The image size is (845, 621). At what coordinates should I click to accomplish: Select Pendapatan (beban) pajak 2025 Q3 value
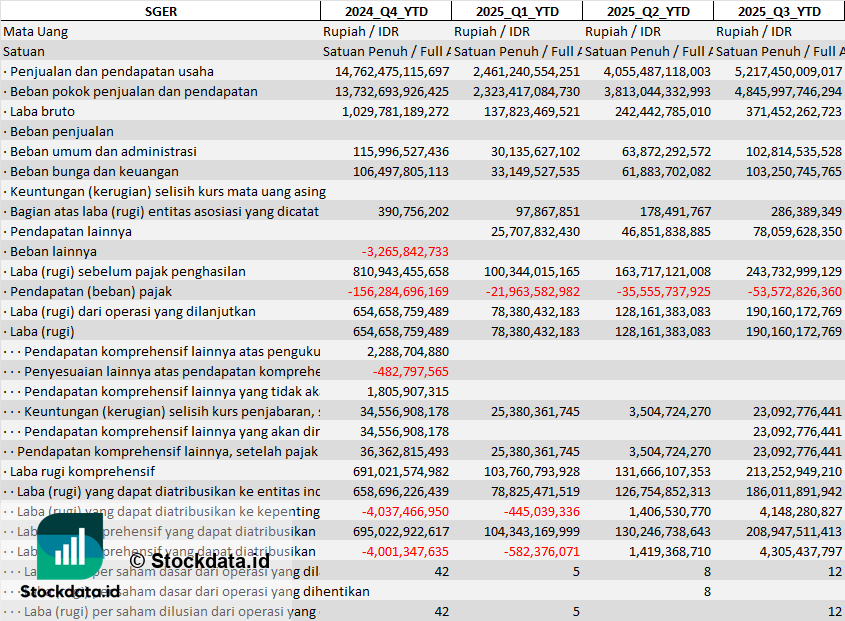[794, 292]
